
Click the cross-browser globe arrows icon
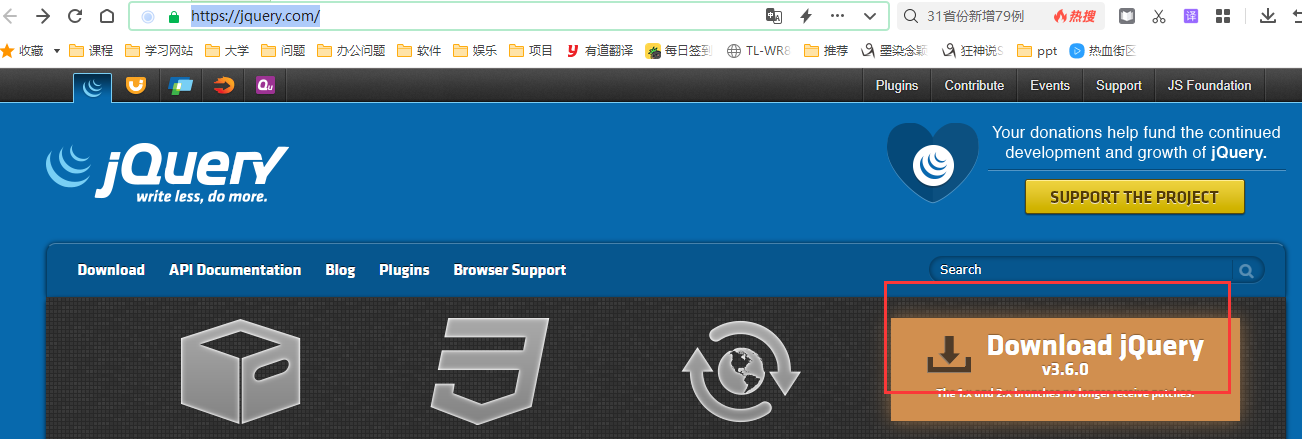point(740,370)
